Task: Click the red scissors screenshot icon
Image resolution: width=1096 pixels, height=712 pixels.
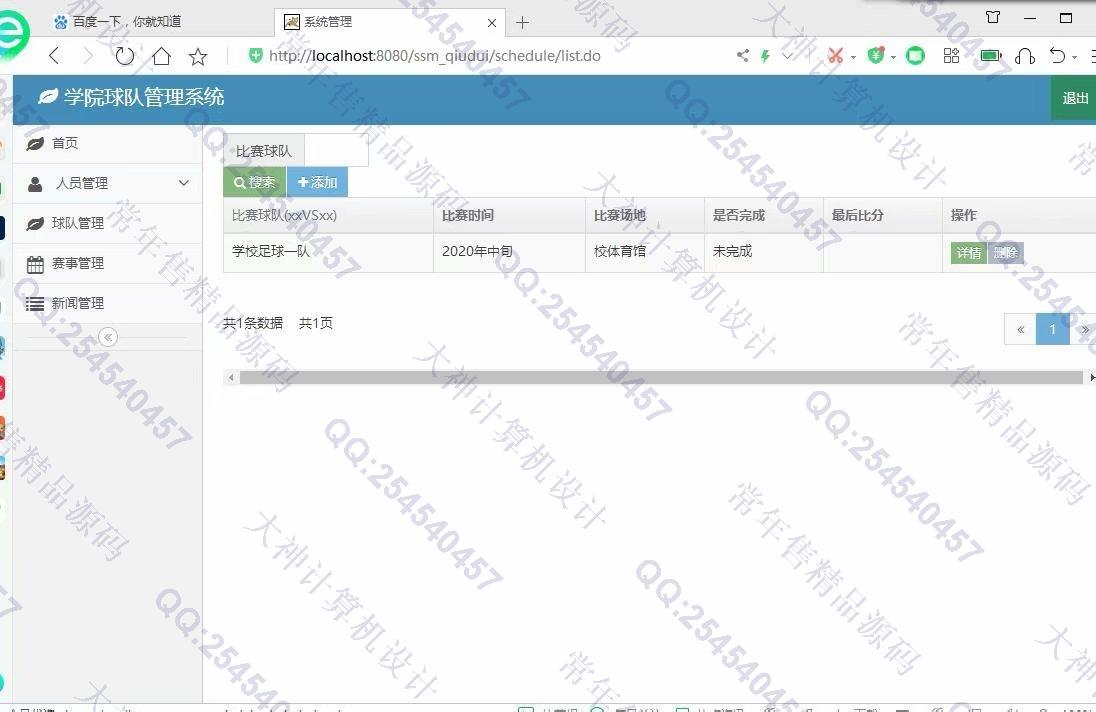Action: [x=835, y=55]
